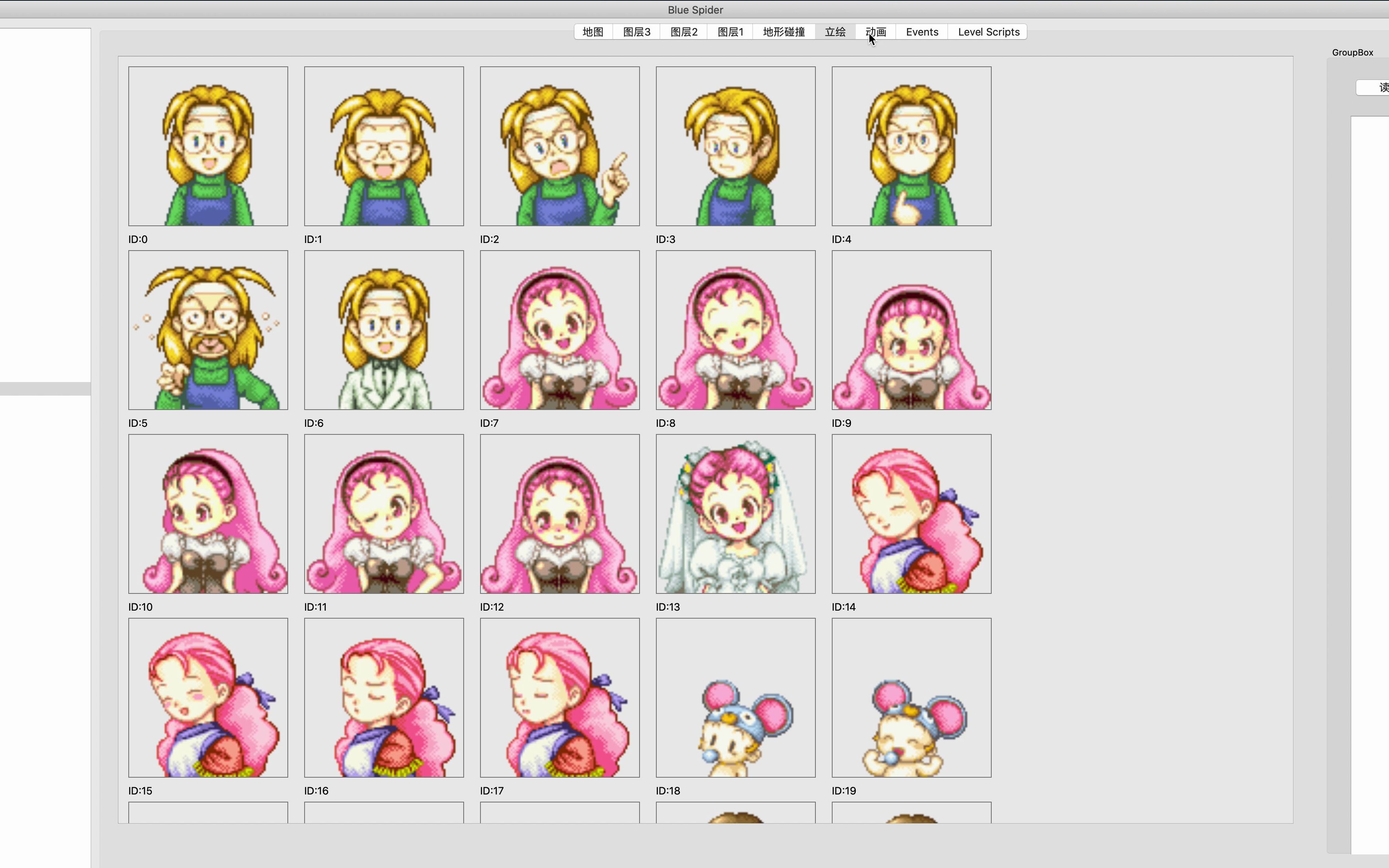Click the ID:7 label text
Viewport: 1389px width, 868px height.
(489, 423)
